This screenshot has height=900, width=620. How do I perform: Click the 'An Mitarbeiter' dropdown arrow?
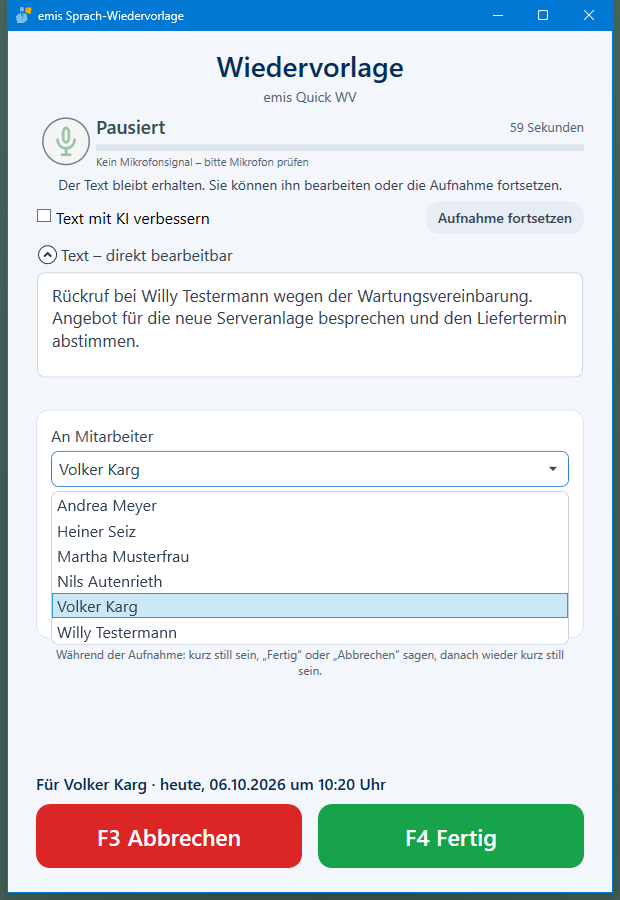pyautogui.click(x=552, y=469)
